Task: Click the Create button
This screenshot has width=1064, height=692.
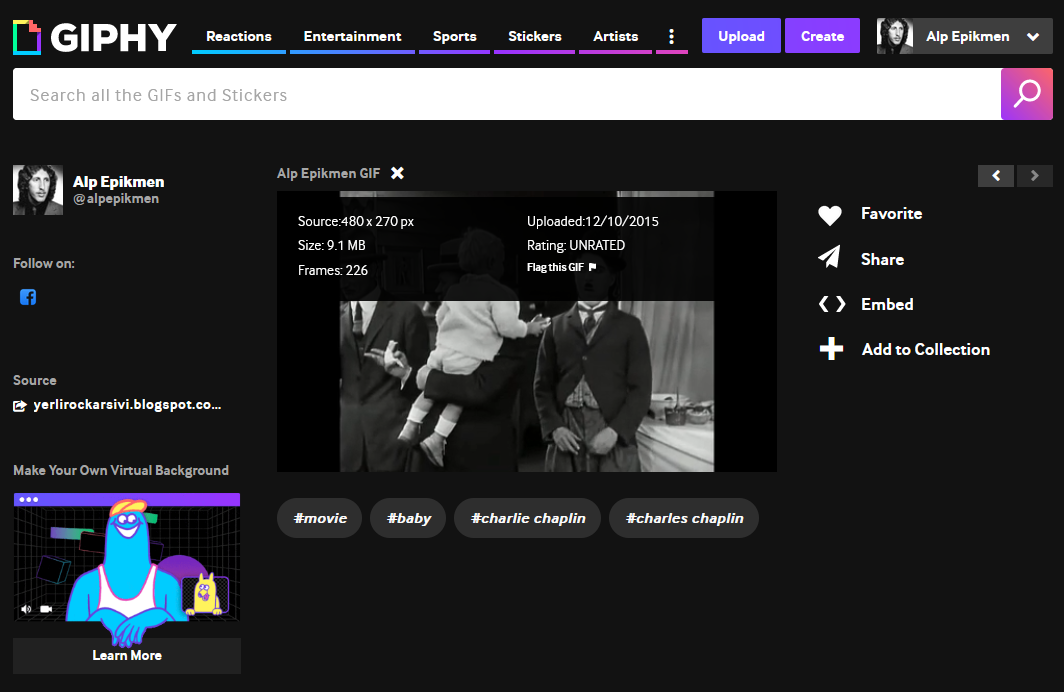Action: click(822, 36)
